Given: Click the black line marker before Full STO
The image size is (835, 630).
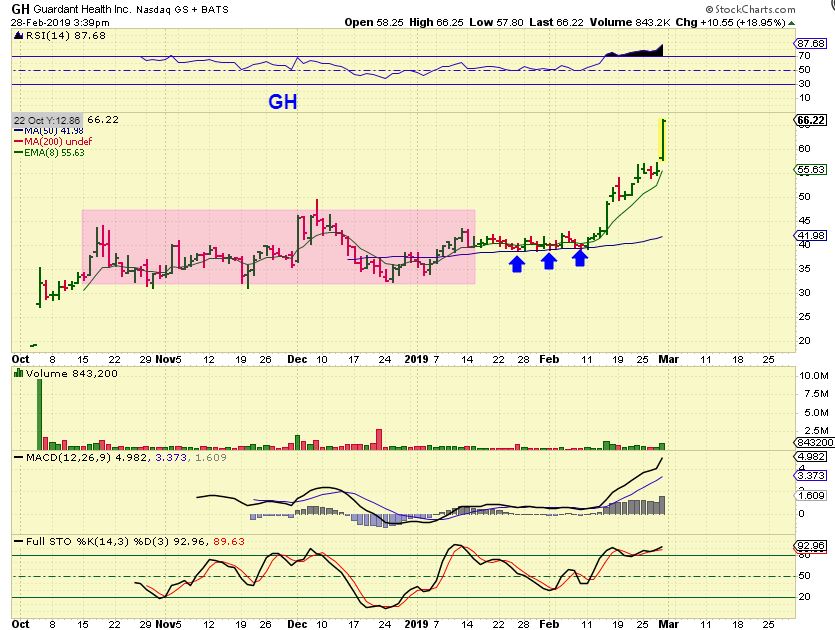Looking at the screenshot, I should point(19,542).
